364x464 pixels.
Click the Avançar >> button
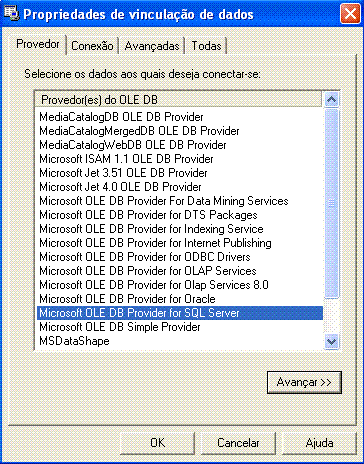304,382
